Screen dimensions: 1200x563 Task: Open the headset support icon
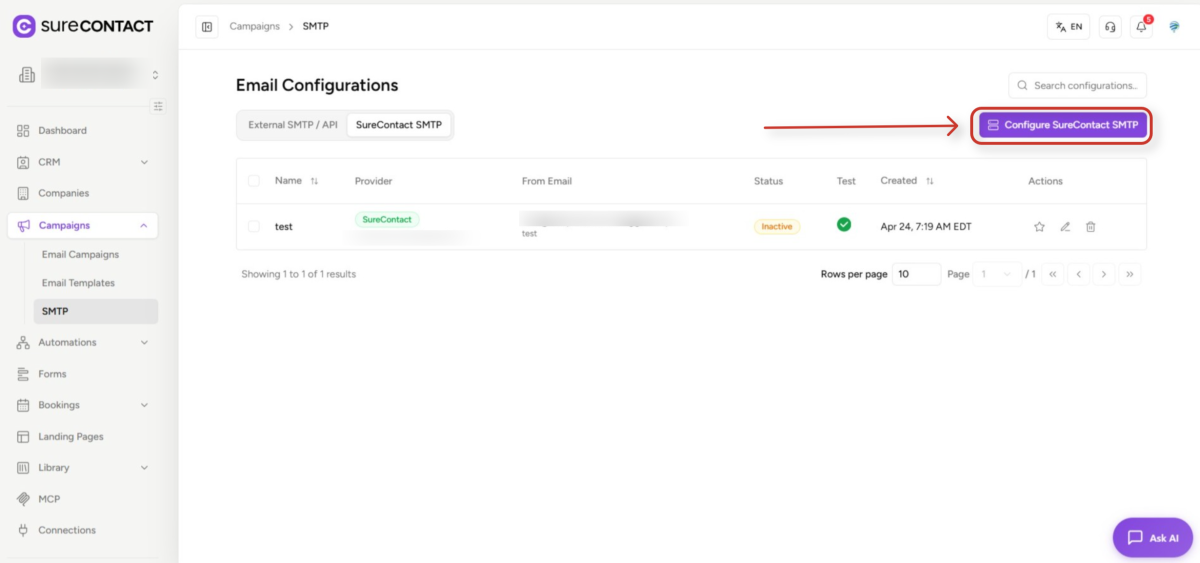click(1110, 27)
